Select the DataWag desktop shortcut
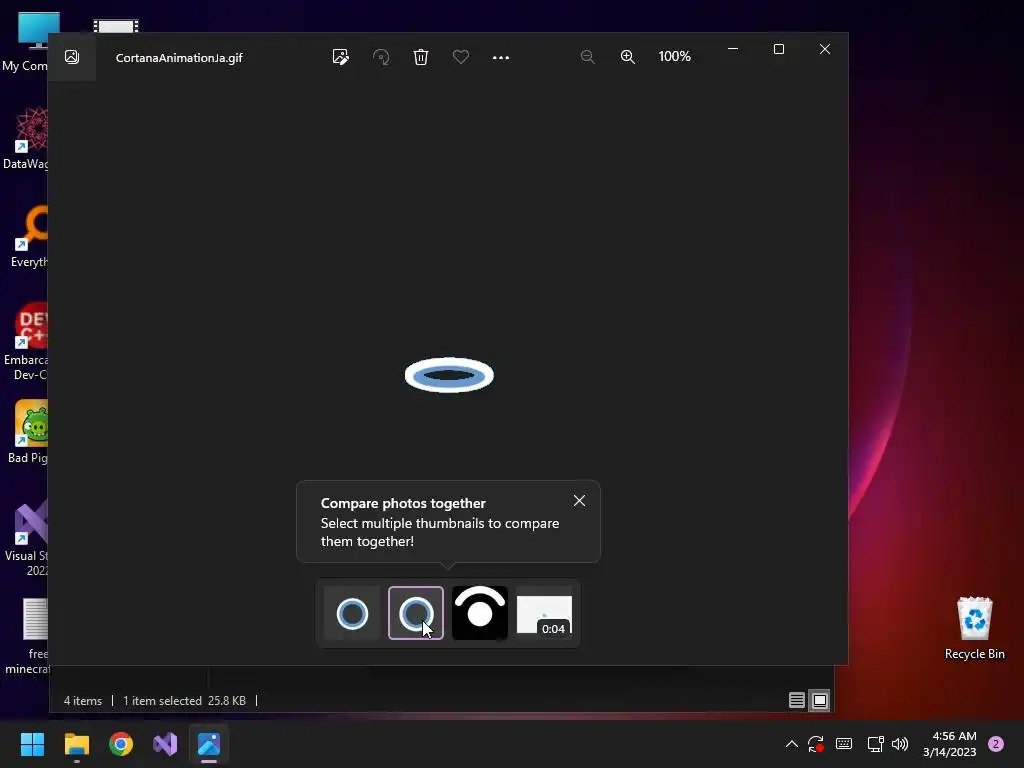The image size is (1024, 768). (25, 138)
